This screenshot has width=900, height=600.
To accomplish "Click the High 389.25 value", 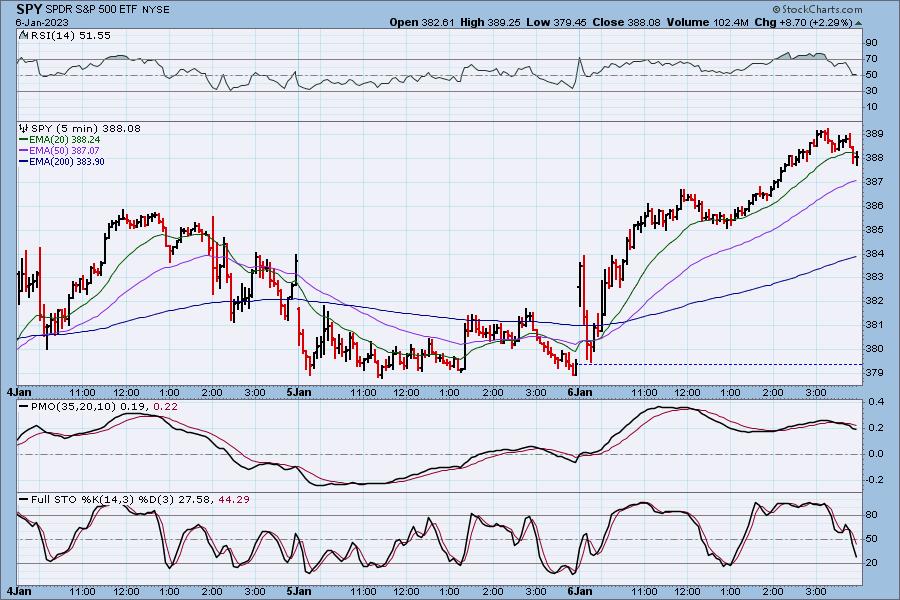I will pyautogui.click(x=490, y=22).
